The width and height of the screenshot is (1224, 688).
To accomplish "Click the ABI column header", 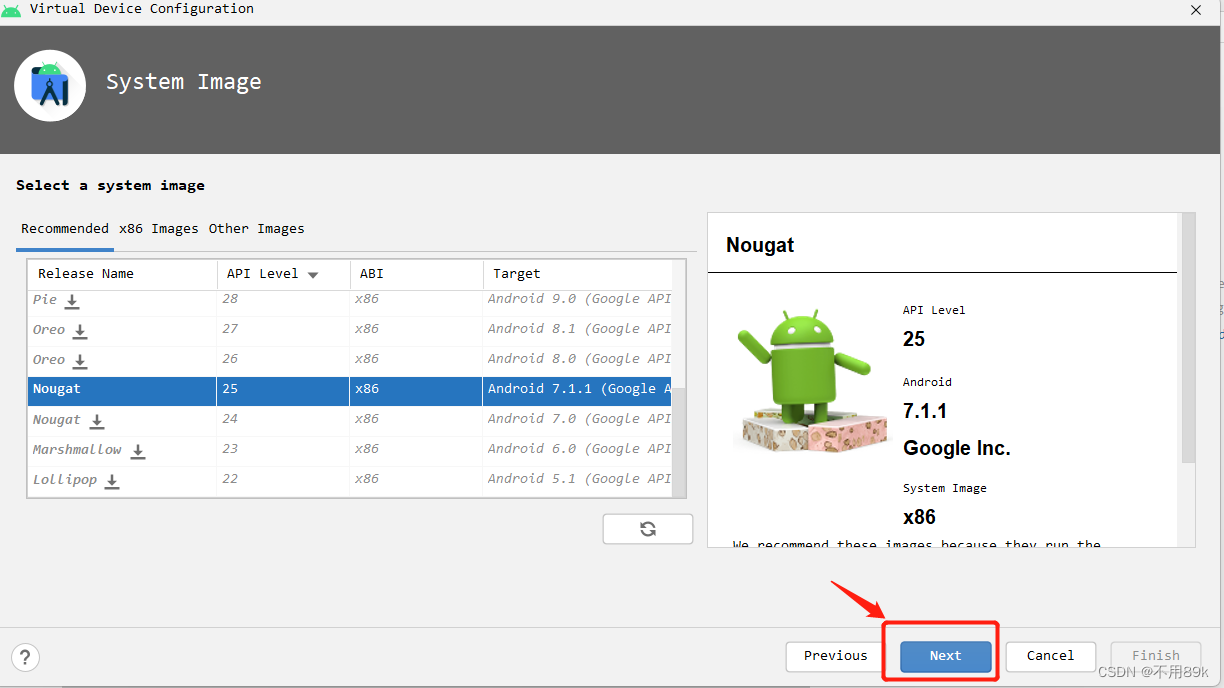I will 416,274.
